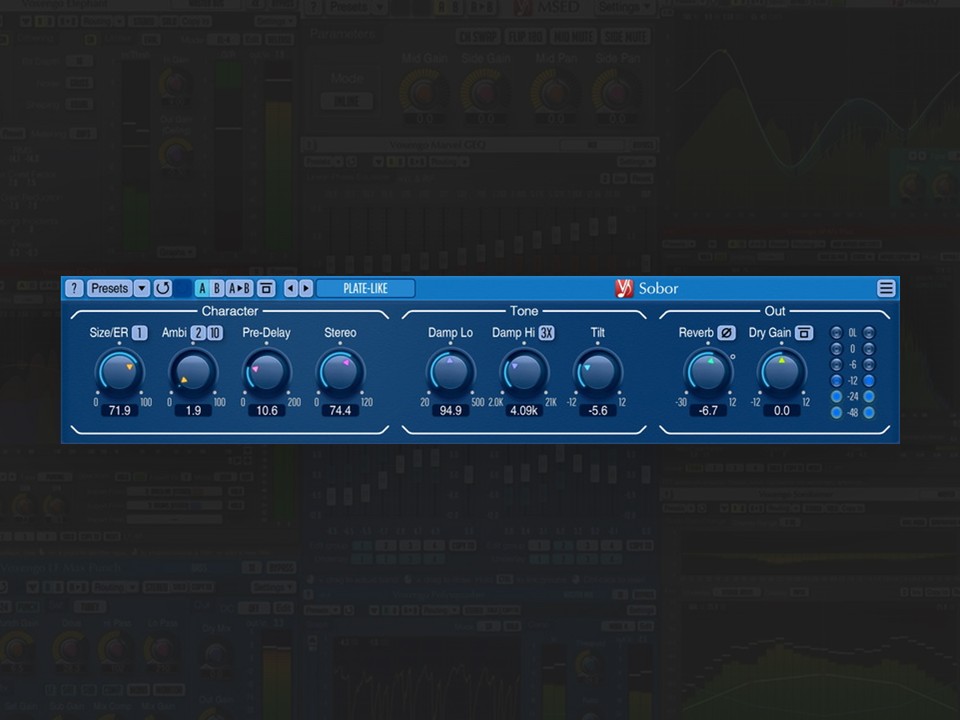Open the Presets button
The width and height of the screenshot is (960, 720).
pos(110,288)
